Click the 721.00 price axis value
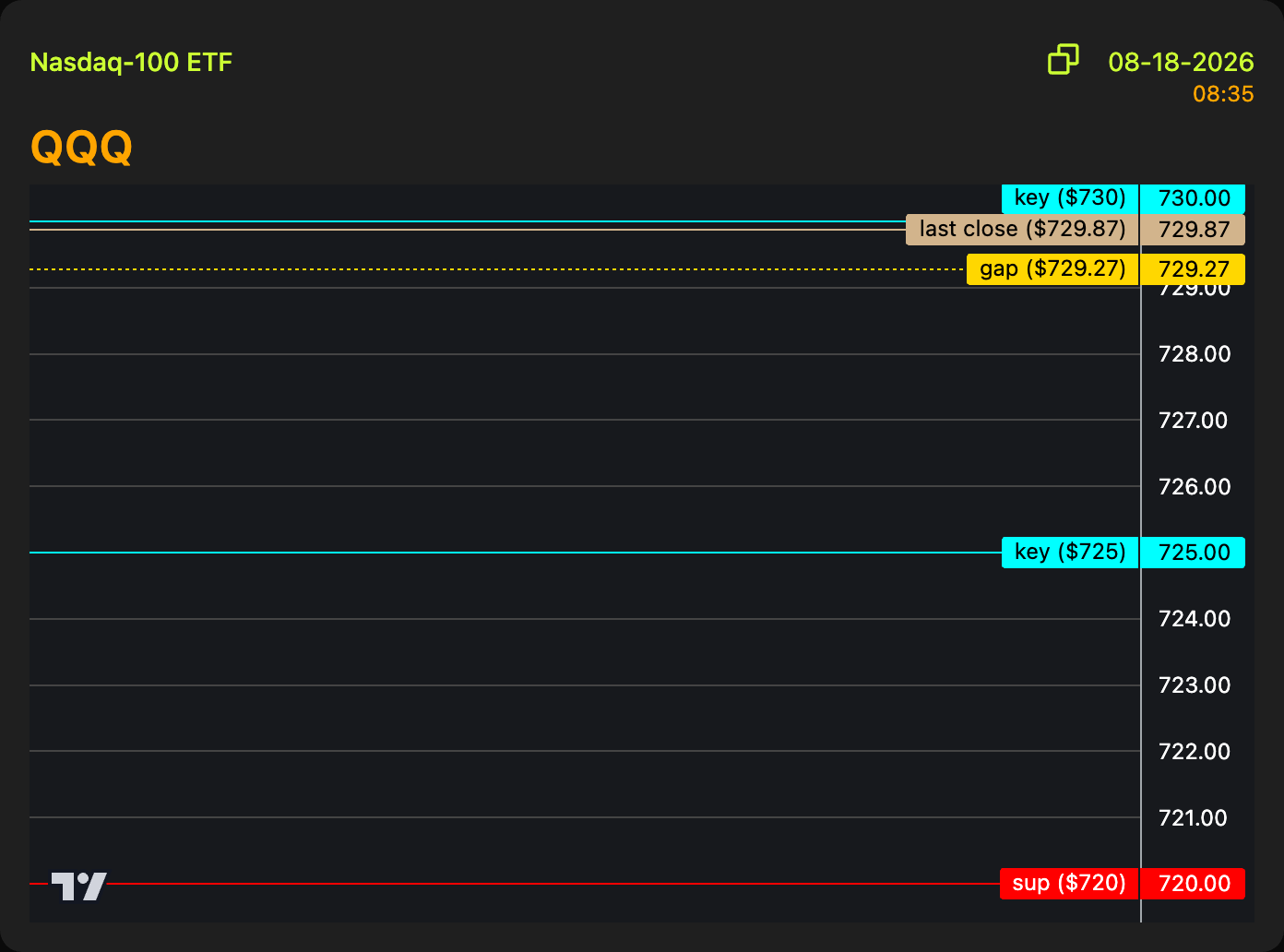The width and height of the screenshot is (1284, 952). point(1193,818)
